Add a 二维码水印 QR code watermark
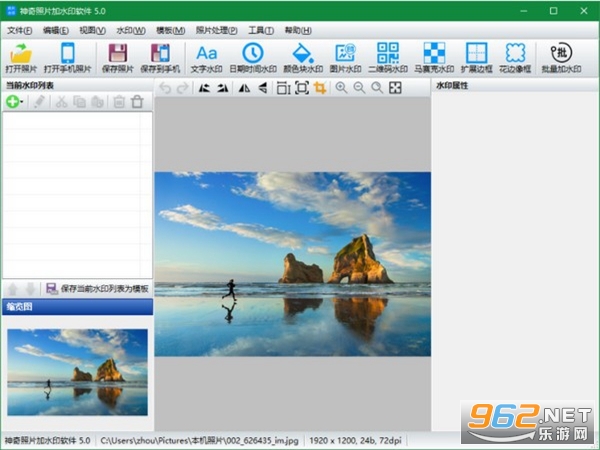600x450 pixels. click(x=388, y=58)
